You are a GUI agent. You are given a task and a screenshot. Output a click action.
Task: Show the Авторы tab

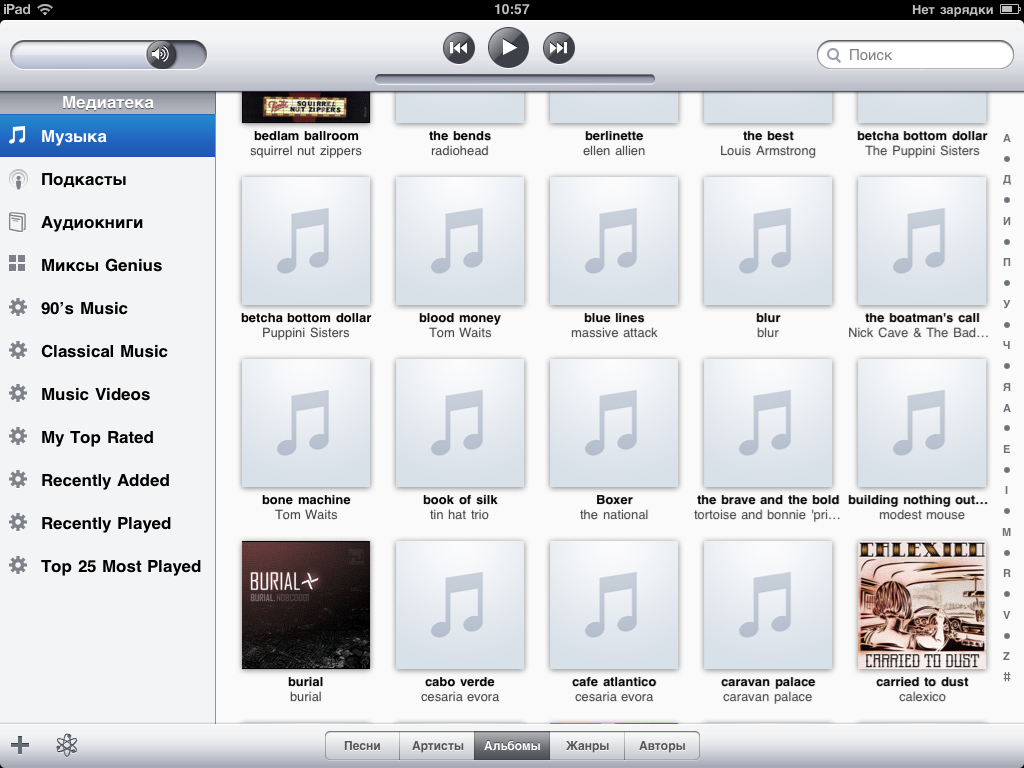662,746
